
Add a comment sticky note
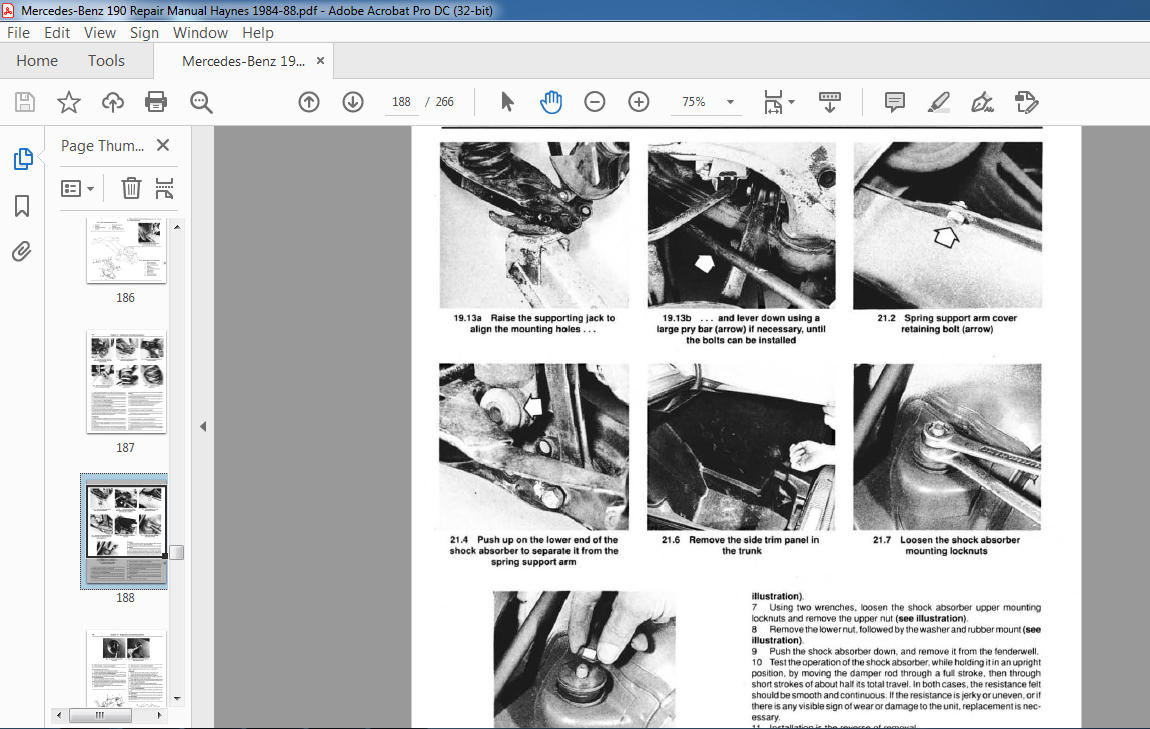[x=895, y=102]
